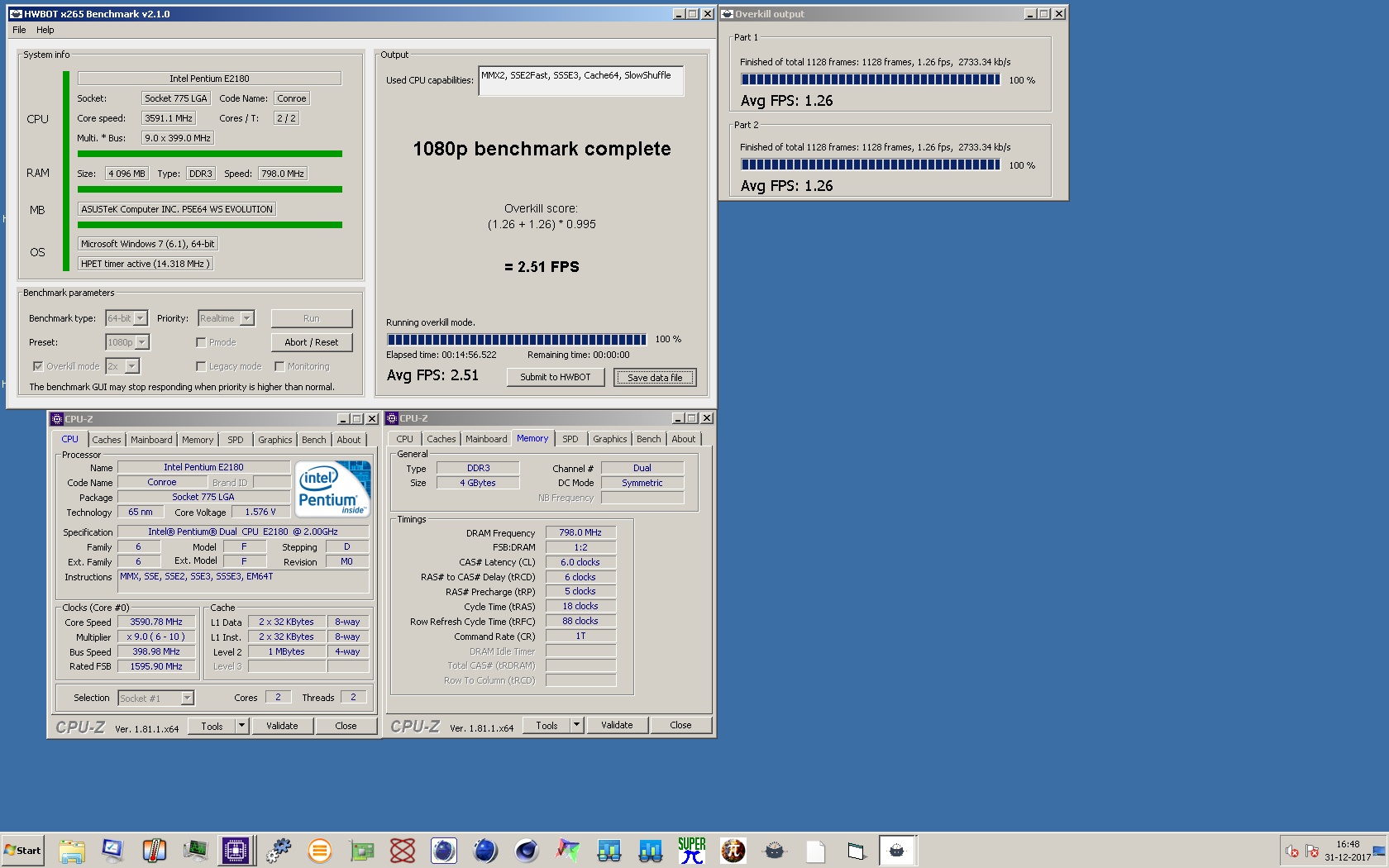Open Action Center flag tray icon
Image resolution: width=1389 pixels, height=868 pixels.
[1311, 851]
